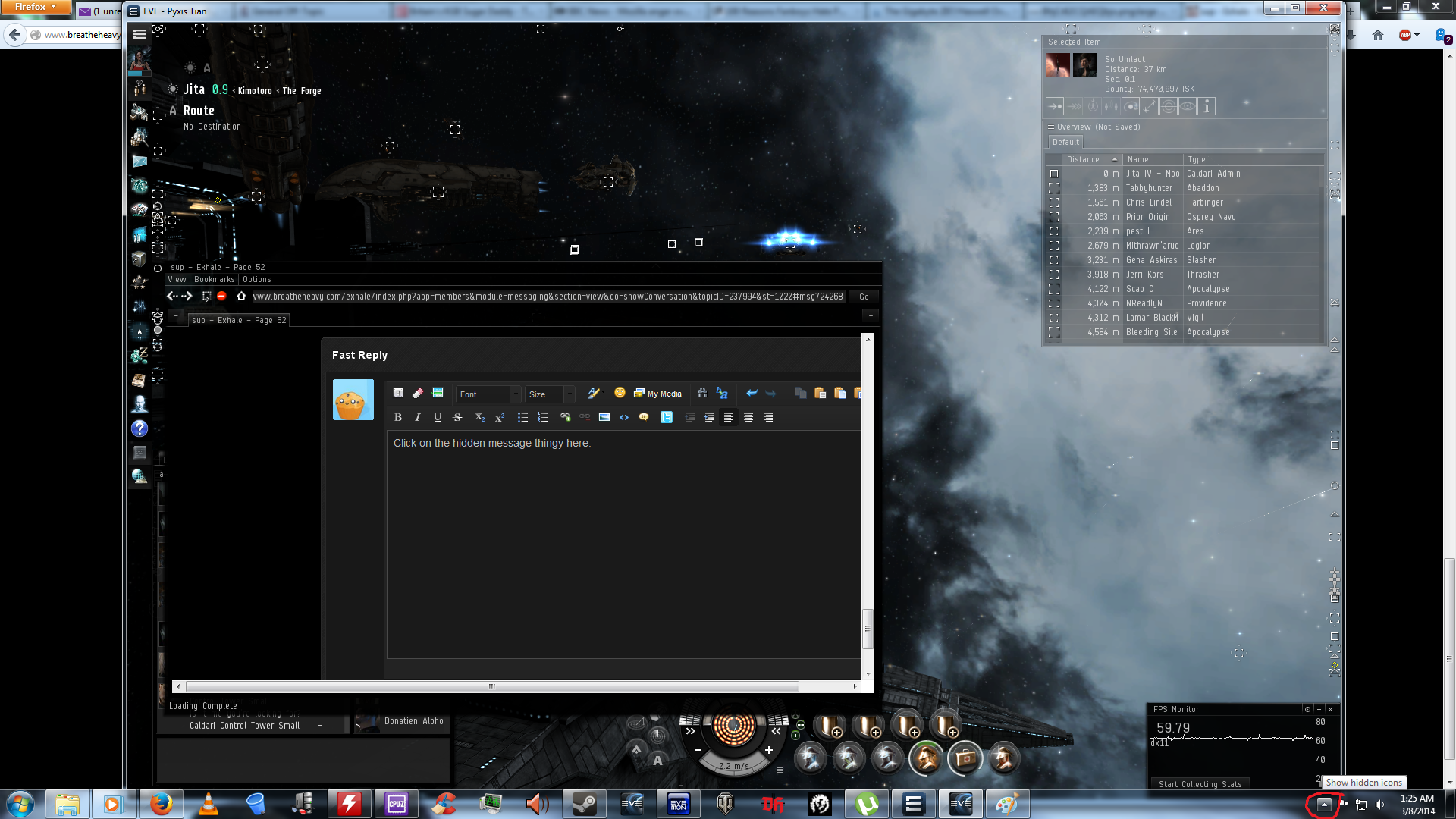Insert a link in the reply

(x=565, y=417)
